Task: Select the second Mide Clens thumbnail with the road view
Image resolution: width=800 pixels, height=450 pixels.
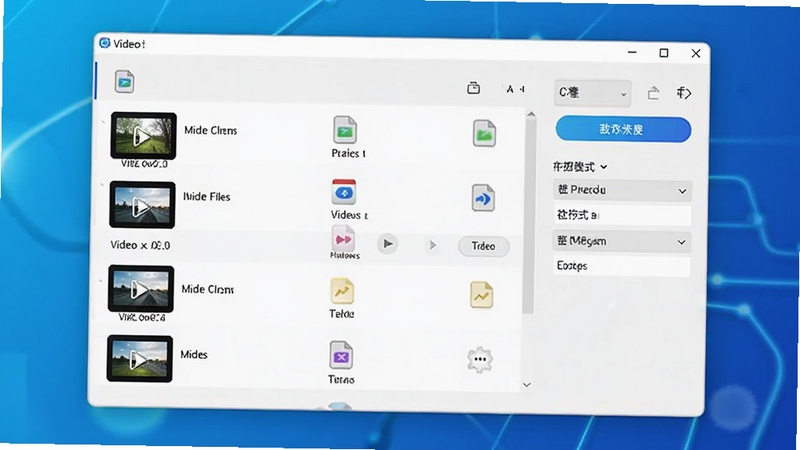Action: (x=141, y=289)
